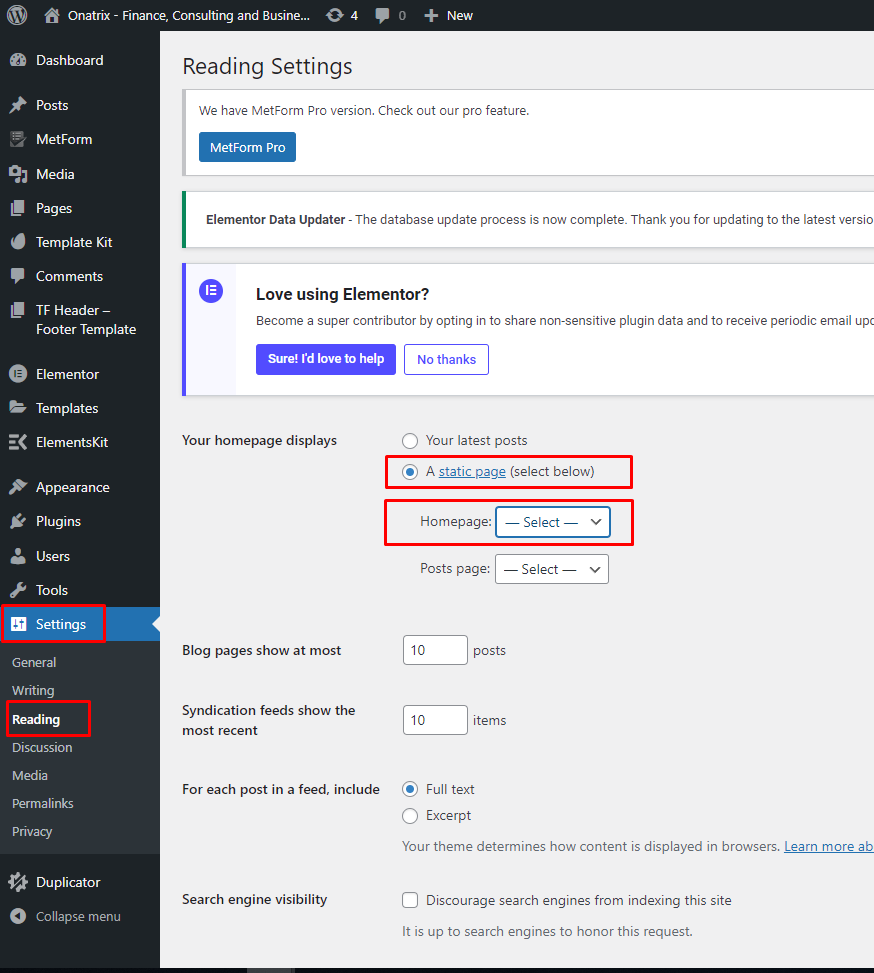Viewport: 874px width, 973px height.
Task: Open the Homepage select dropdown
Action: pos(552,522)
